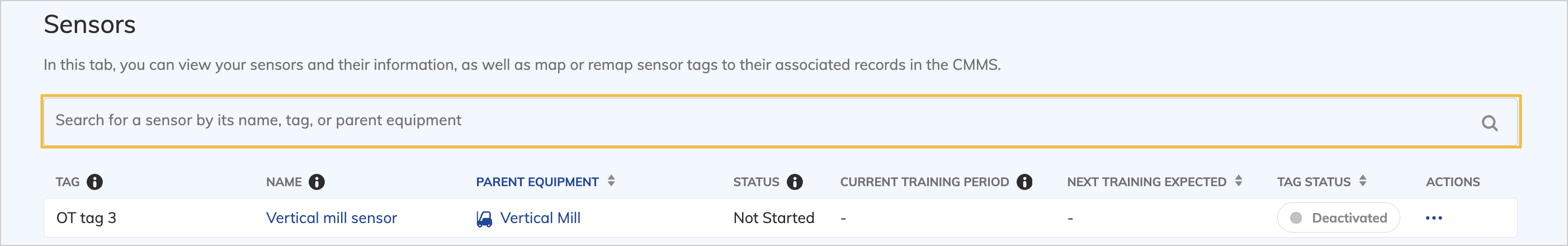Click the info icon beside NAME
Image resolution: width=1568 pixels, height=246 pixels.
pos(317,182)
